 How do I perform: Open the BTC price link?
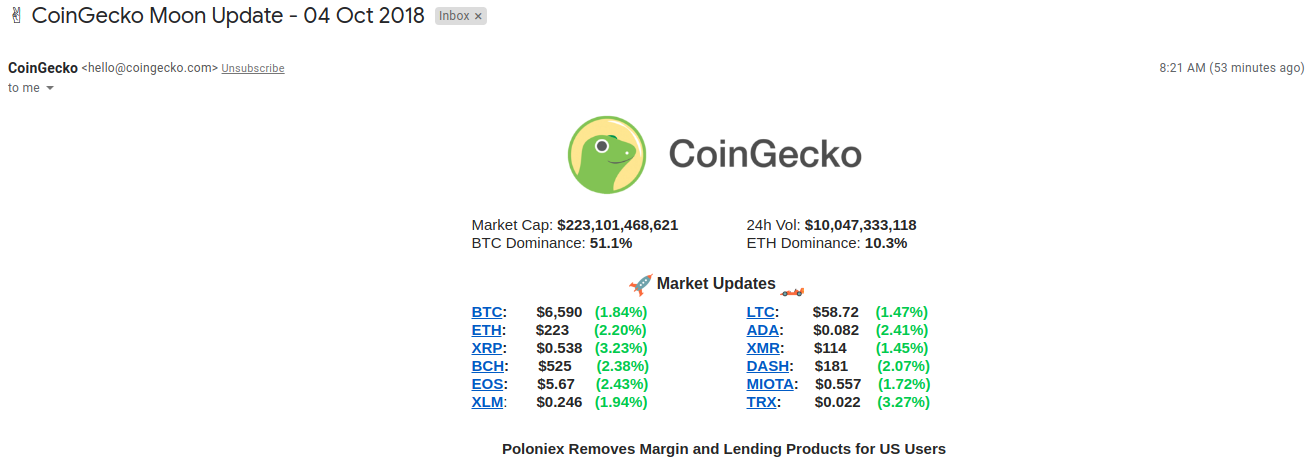486,312
